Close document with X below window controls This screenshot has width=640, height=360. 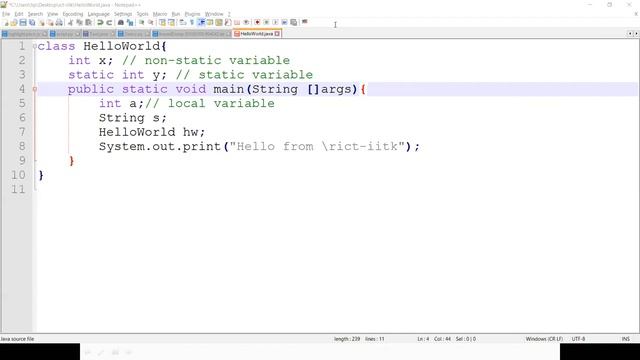point(636,14)
